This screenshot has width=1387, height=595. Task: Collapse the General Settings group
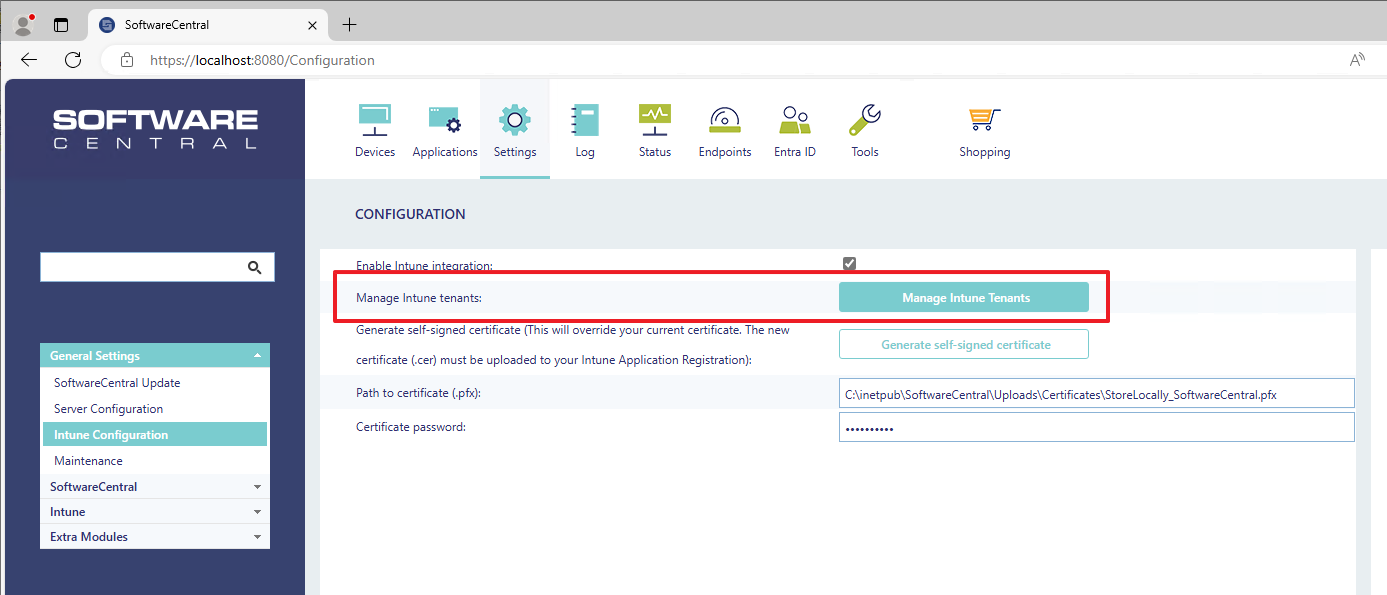[155, 356]
